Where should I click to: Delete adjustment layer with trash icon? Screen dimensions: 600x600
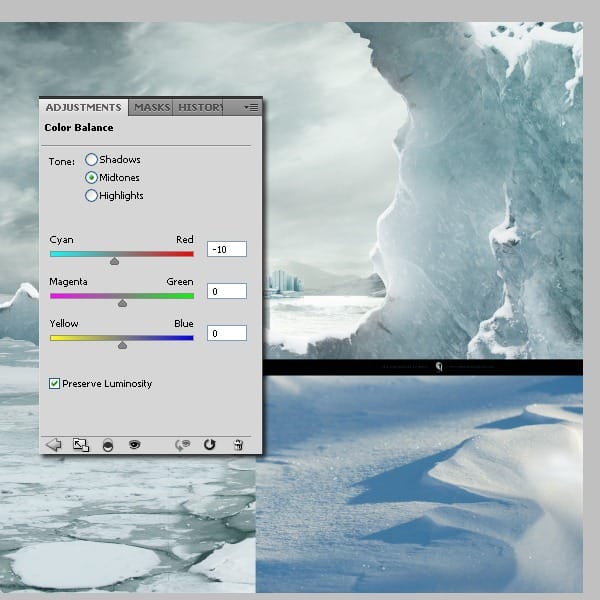238,444
